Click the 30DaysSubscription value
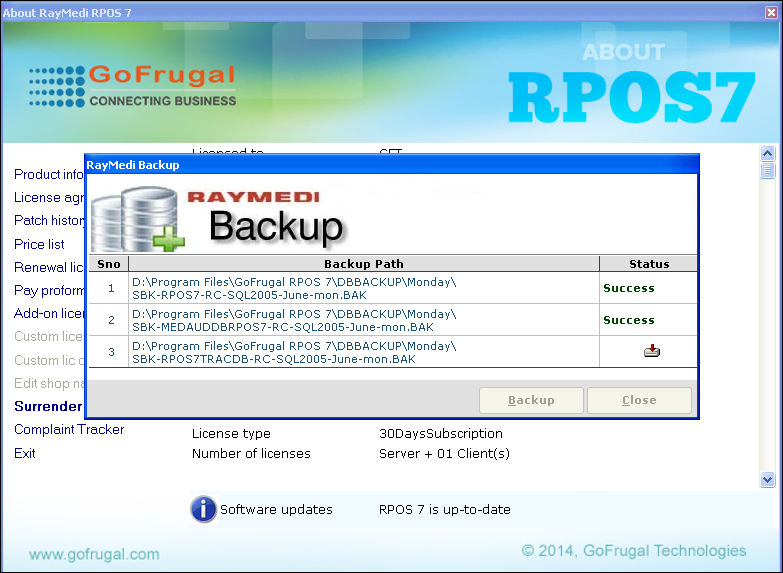The image size is (783, 573). 441,434
